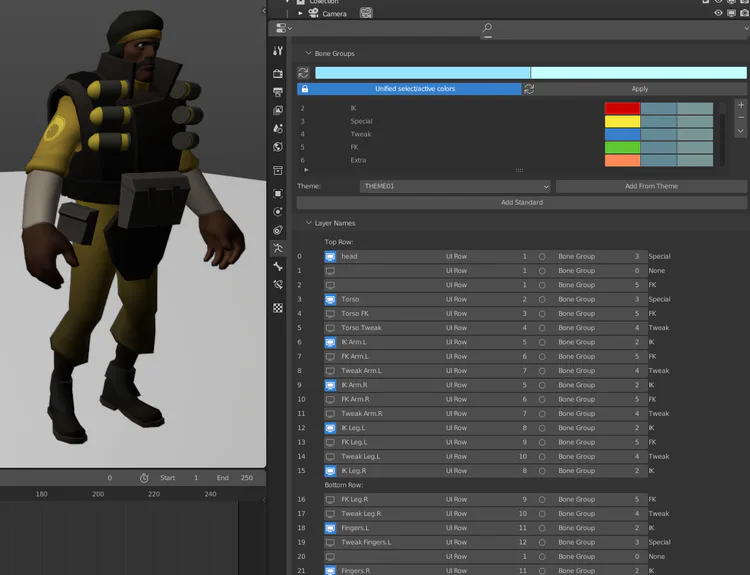Toggle selected radio circle in IK Leg.R row

(542, 471)
